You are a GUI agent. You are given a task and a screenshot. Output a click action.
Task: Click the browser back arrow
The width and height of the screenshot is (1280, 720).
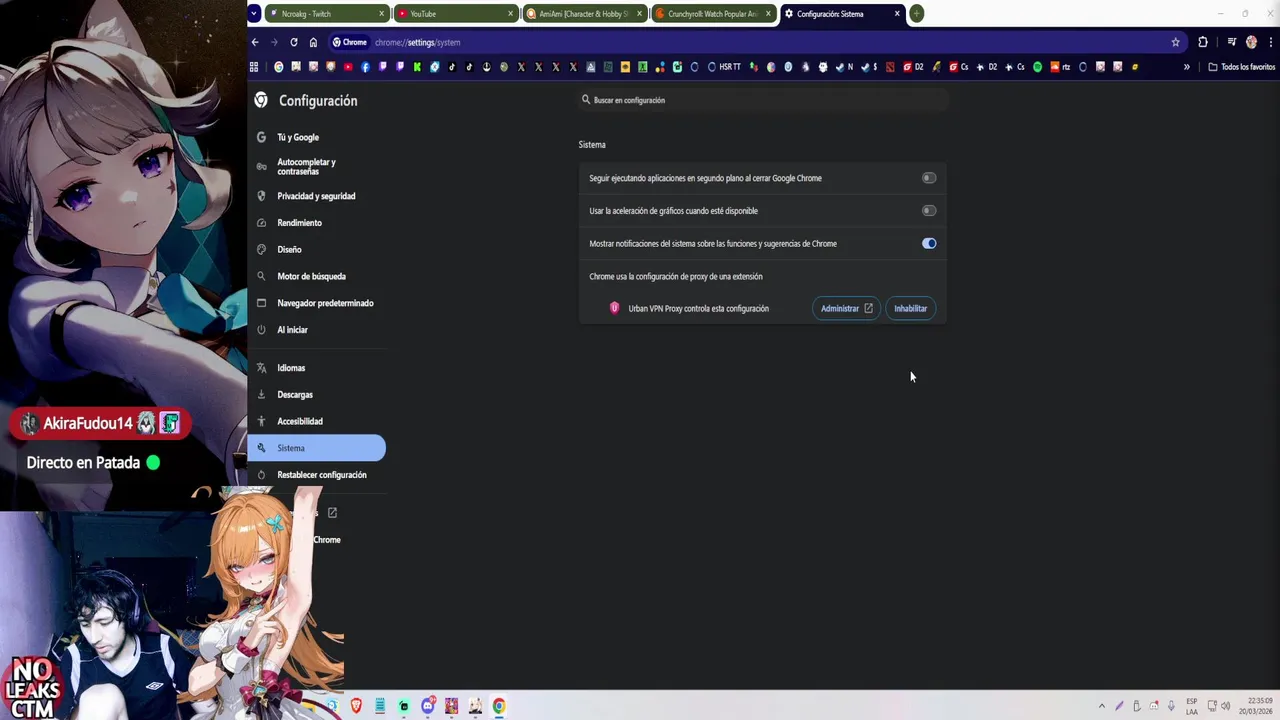255,42
